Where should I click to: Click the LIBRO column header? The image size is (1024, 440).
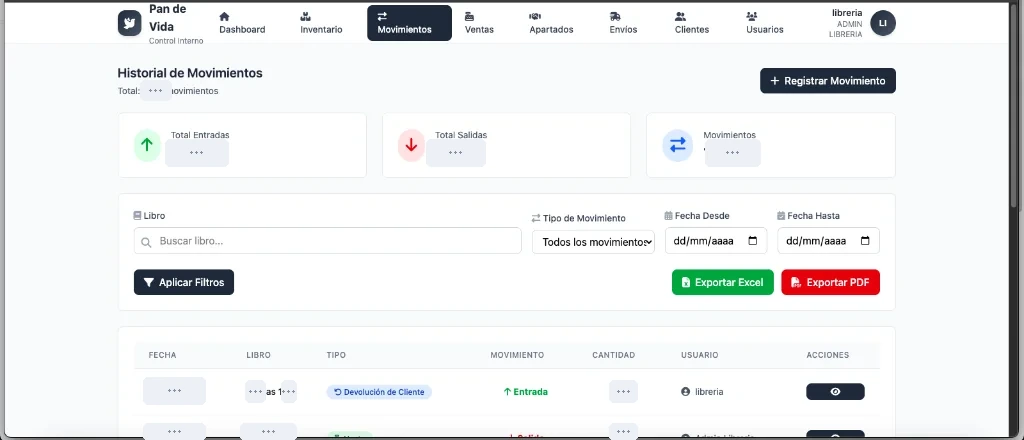coord(259,355)
